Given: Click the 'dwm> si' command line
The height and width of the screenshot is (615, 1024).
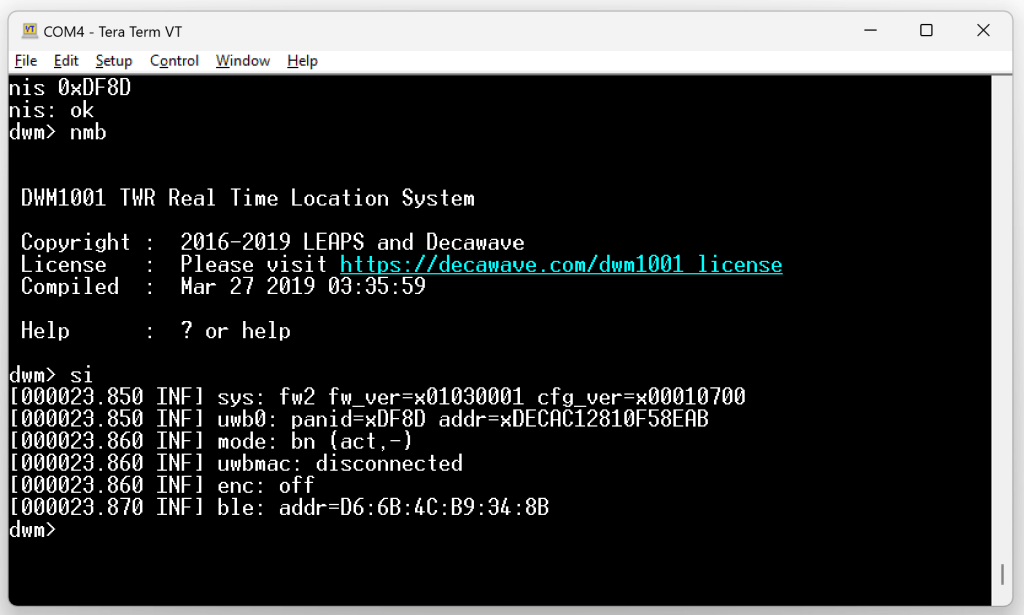Looking at the screenshot, I should [51, 375].
